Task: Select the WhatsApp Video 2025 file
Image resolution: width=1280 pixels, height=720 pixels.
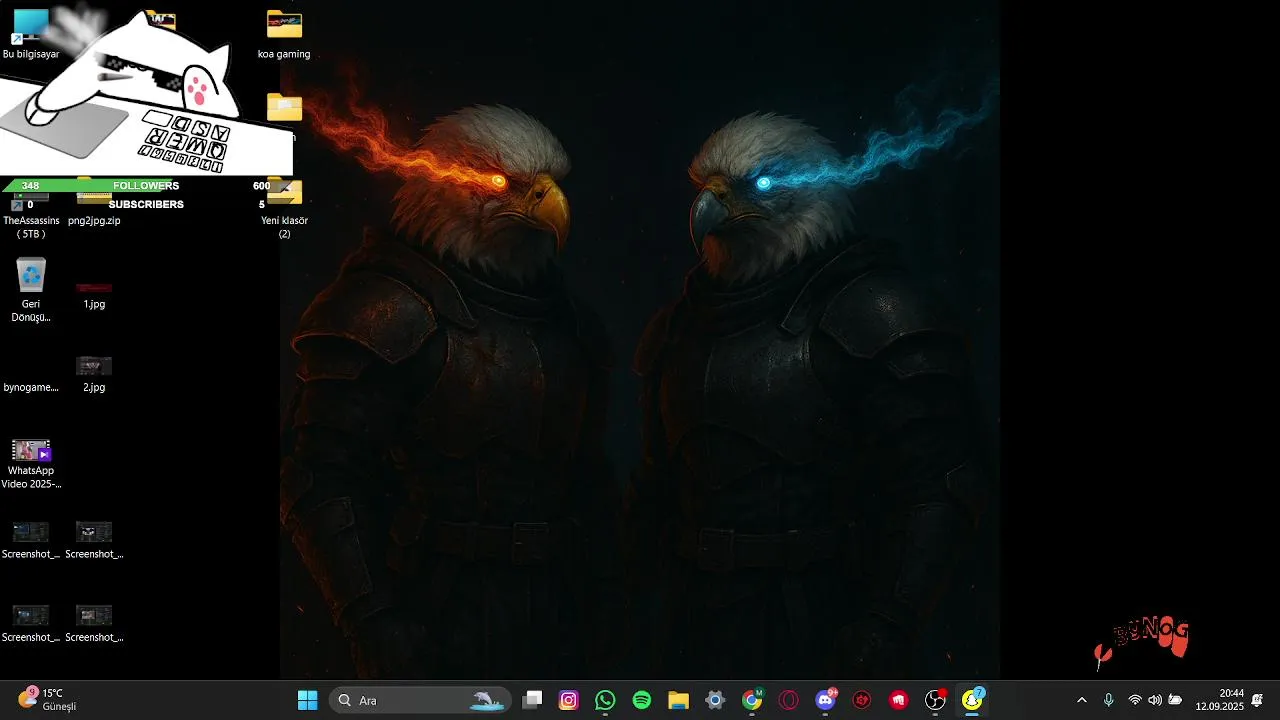Action: click(x=31, y=464)
